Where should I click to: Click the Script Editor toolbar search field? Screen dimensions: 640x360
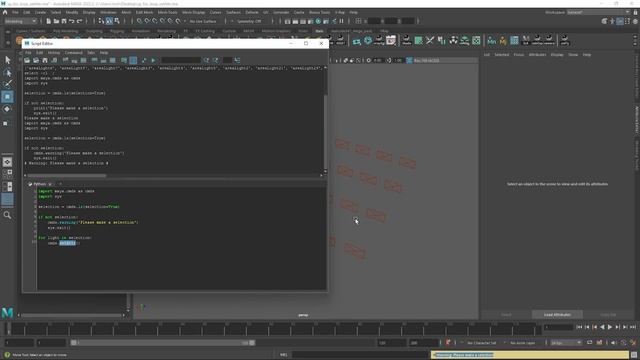(x=181, y=60)
